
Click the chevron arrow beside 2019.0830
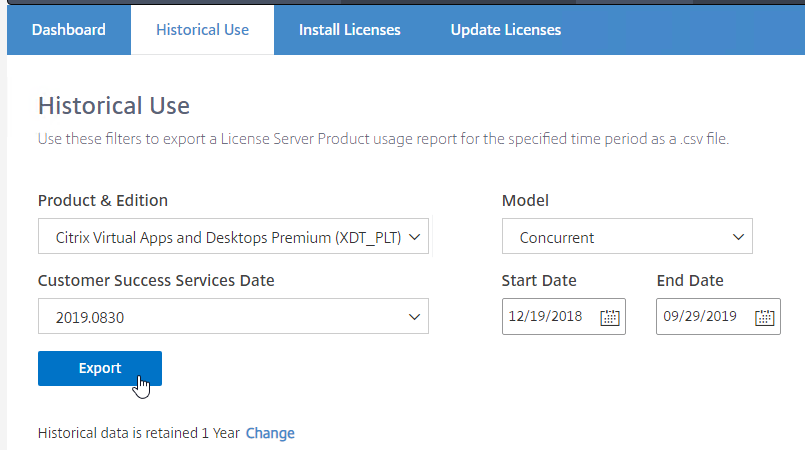coord(414,317)
